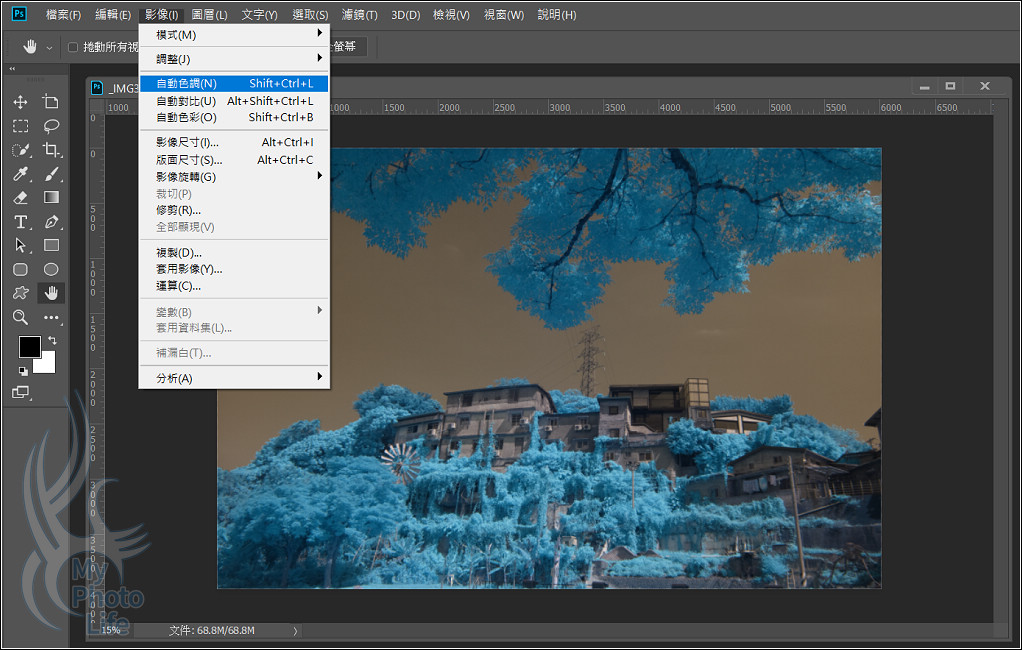The image size is (1022, 650).
Task: Select the Horizontal Type tool
Action: (20, 222)
